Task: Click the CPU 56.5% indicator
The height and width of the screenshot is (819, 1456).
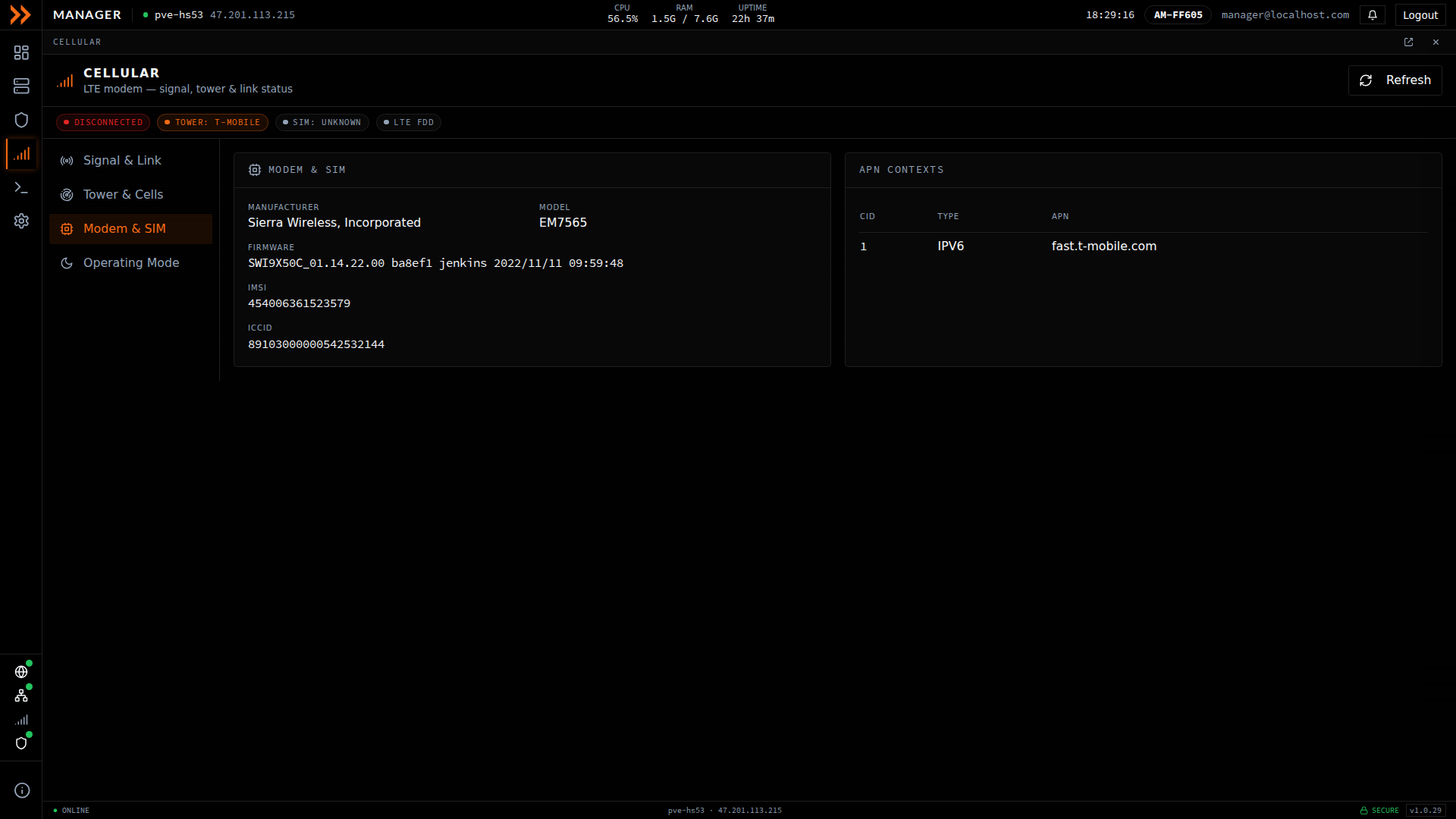Action: pos(623,14)
